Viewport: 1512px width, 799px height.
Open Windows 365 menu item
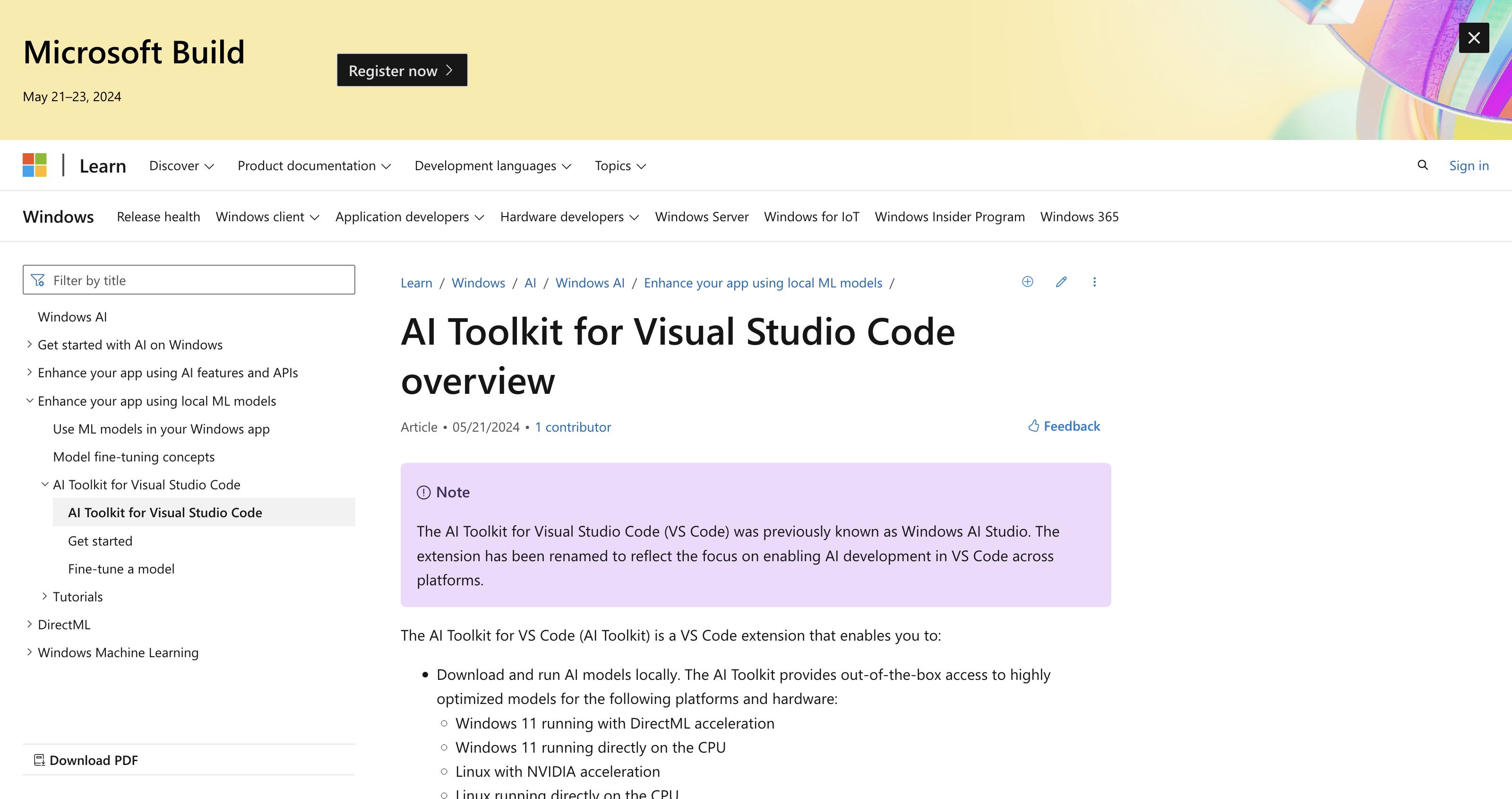[1079, 217]
